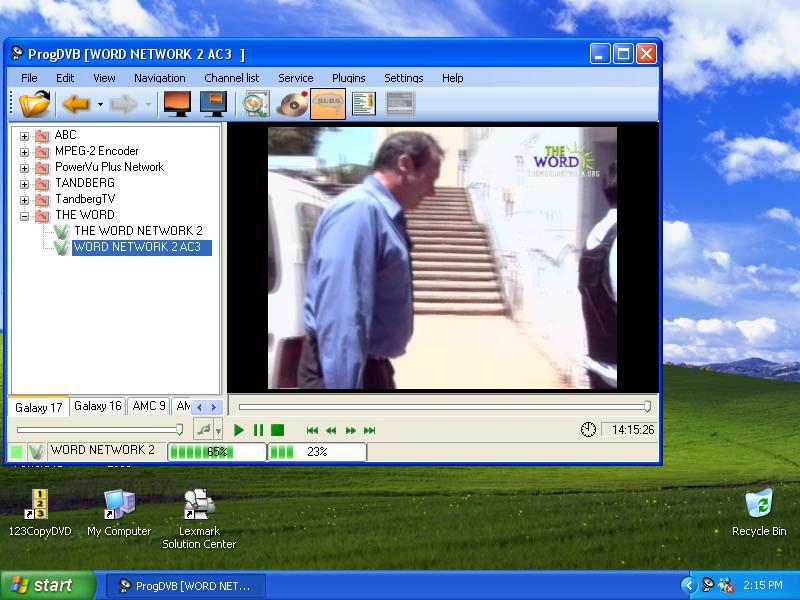The image size is (800, 600).
Task: Expand the TANDBERG folder
Action: [24, 184]
